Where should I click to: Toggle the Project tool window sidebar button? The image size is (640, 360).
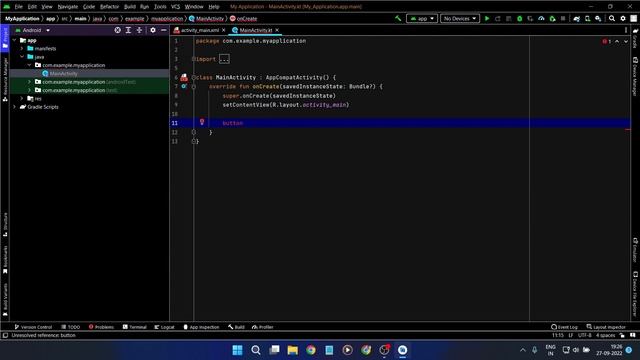pos(5,38)
